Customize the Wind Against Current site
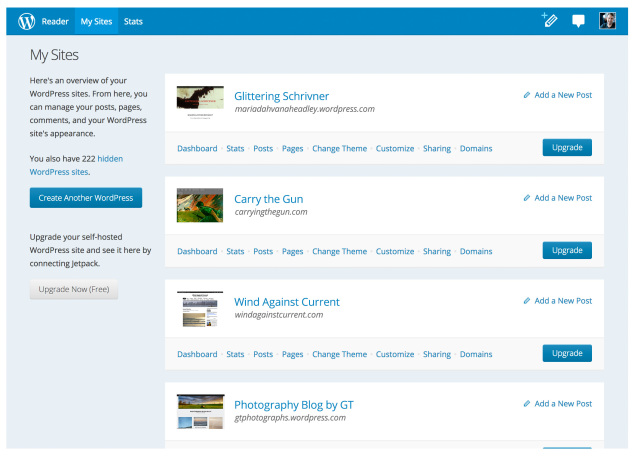The height and width of the screenshot is (457, 635). [x=395, y=354]
